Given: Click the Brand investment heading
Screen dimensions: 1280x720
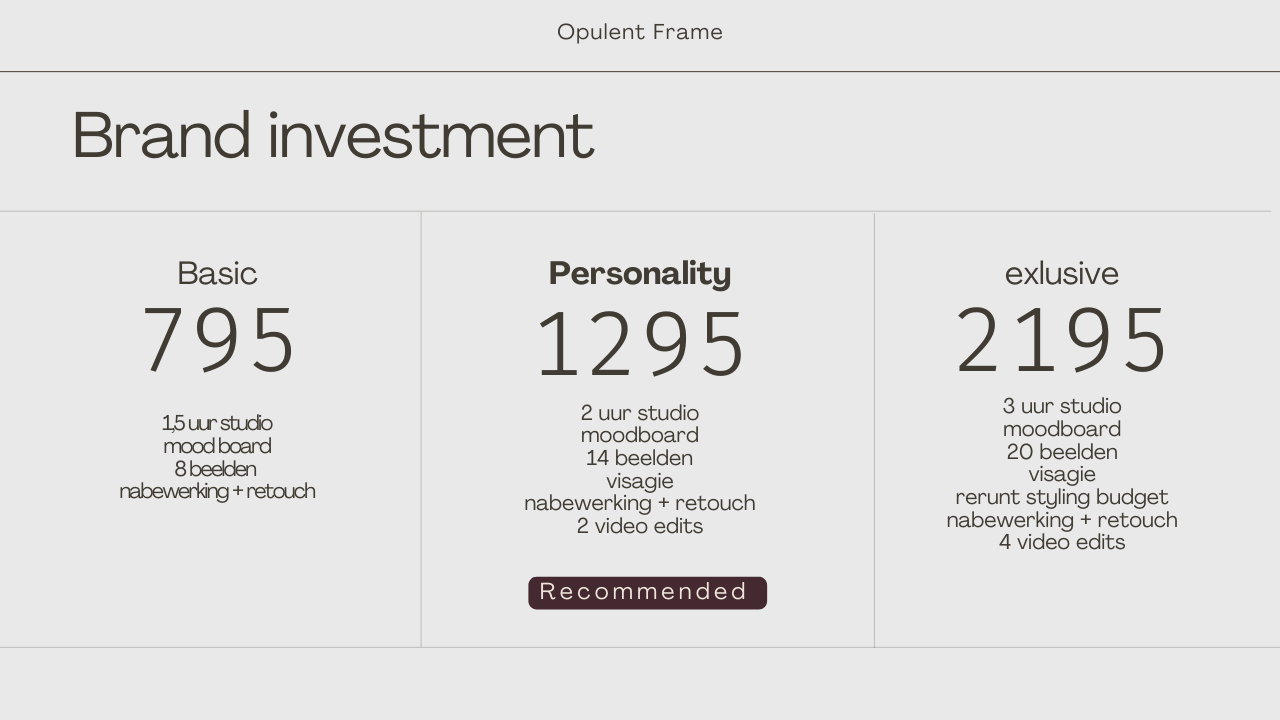Looking at the screenshot, I should tap(333, 136).
